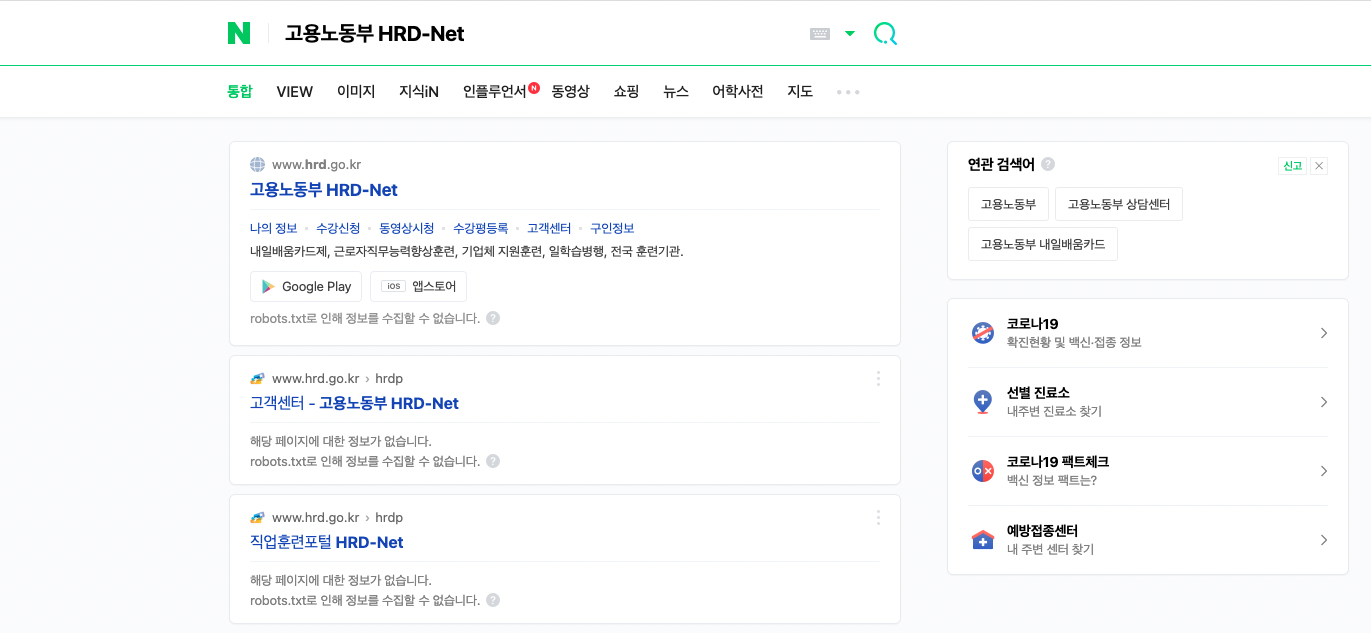Go to the 인플루언서 tab

(x=495, y=92)
